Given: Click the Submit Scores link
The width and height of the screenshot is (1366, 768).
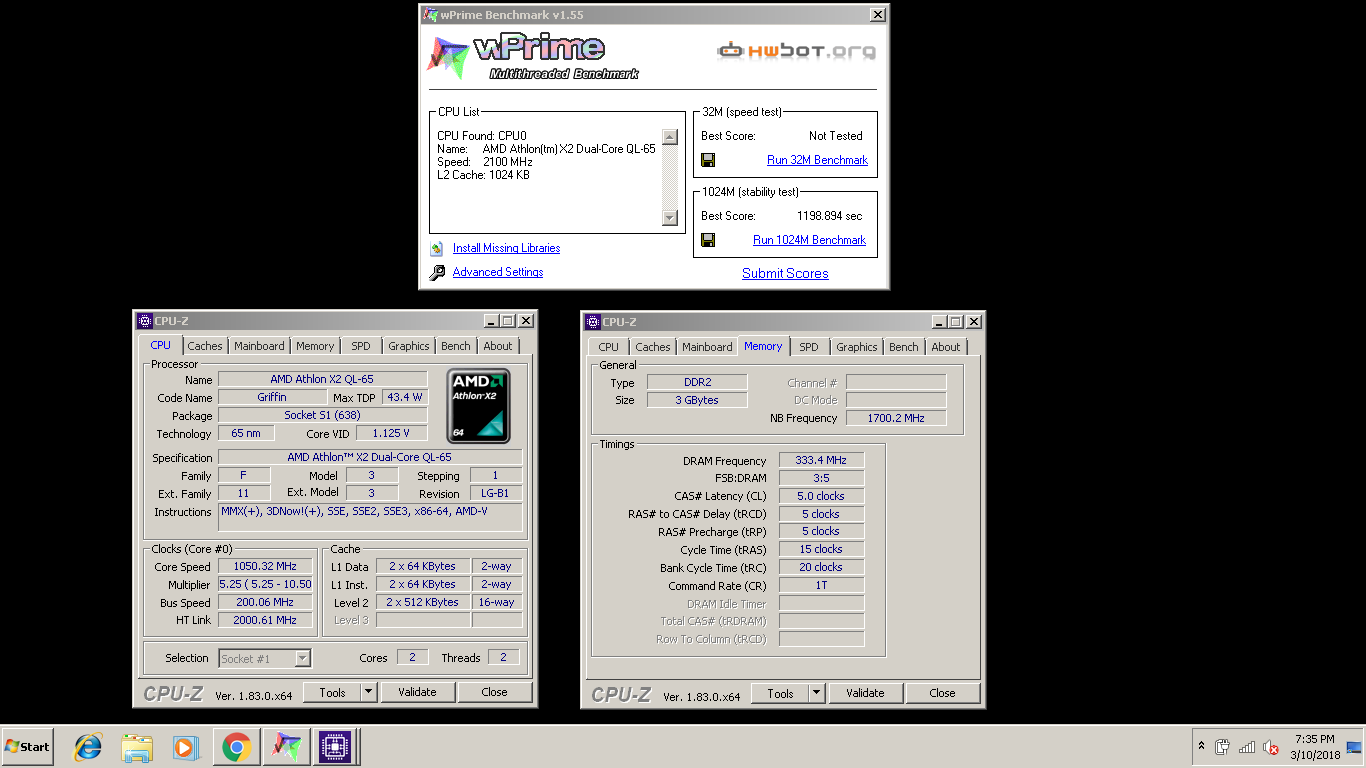Looking at the screenshot, I should 785,273.
